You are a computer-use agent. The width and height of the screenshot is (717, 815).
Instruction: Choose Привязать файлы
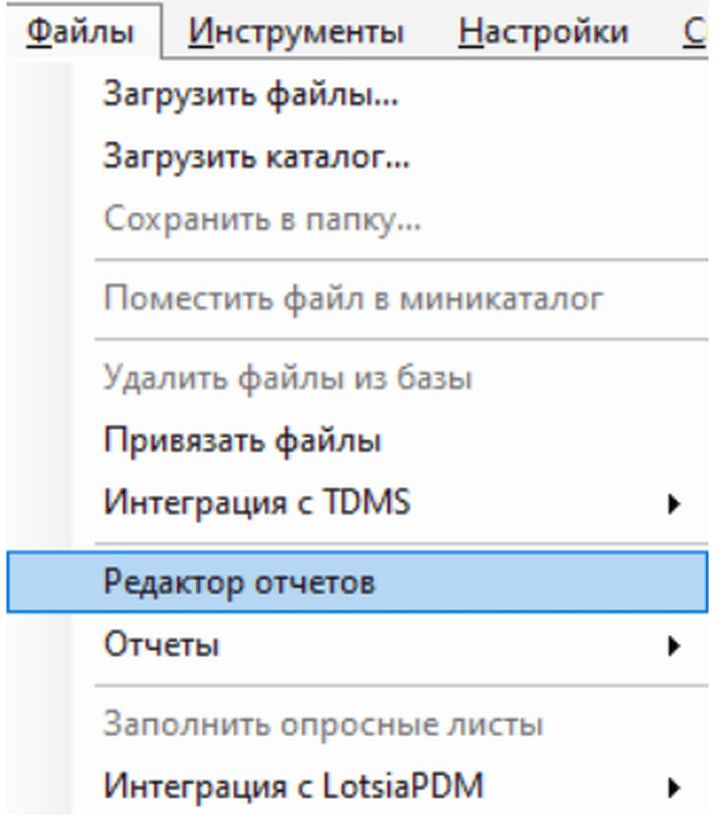[241, 439]
